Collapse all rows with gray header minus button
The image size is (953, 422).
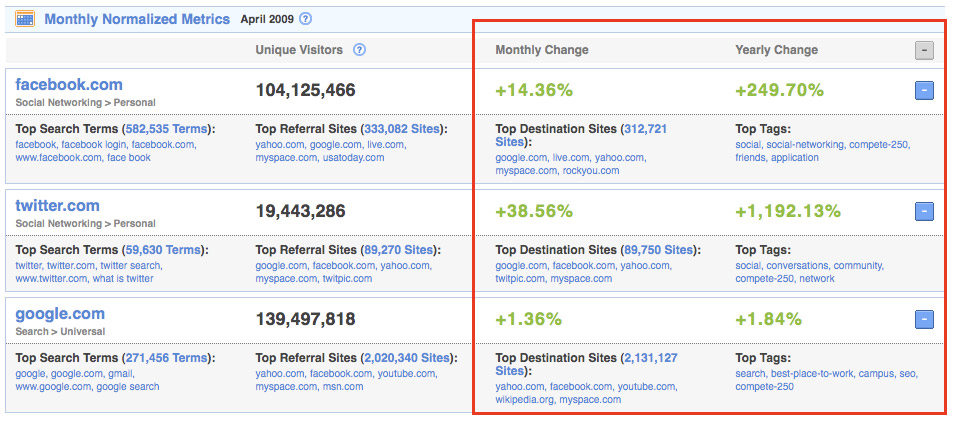tap(924, 50)
